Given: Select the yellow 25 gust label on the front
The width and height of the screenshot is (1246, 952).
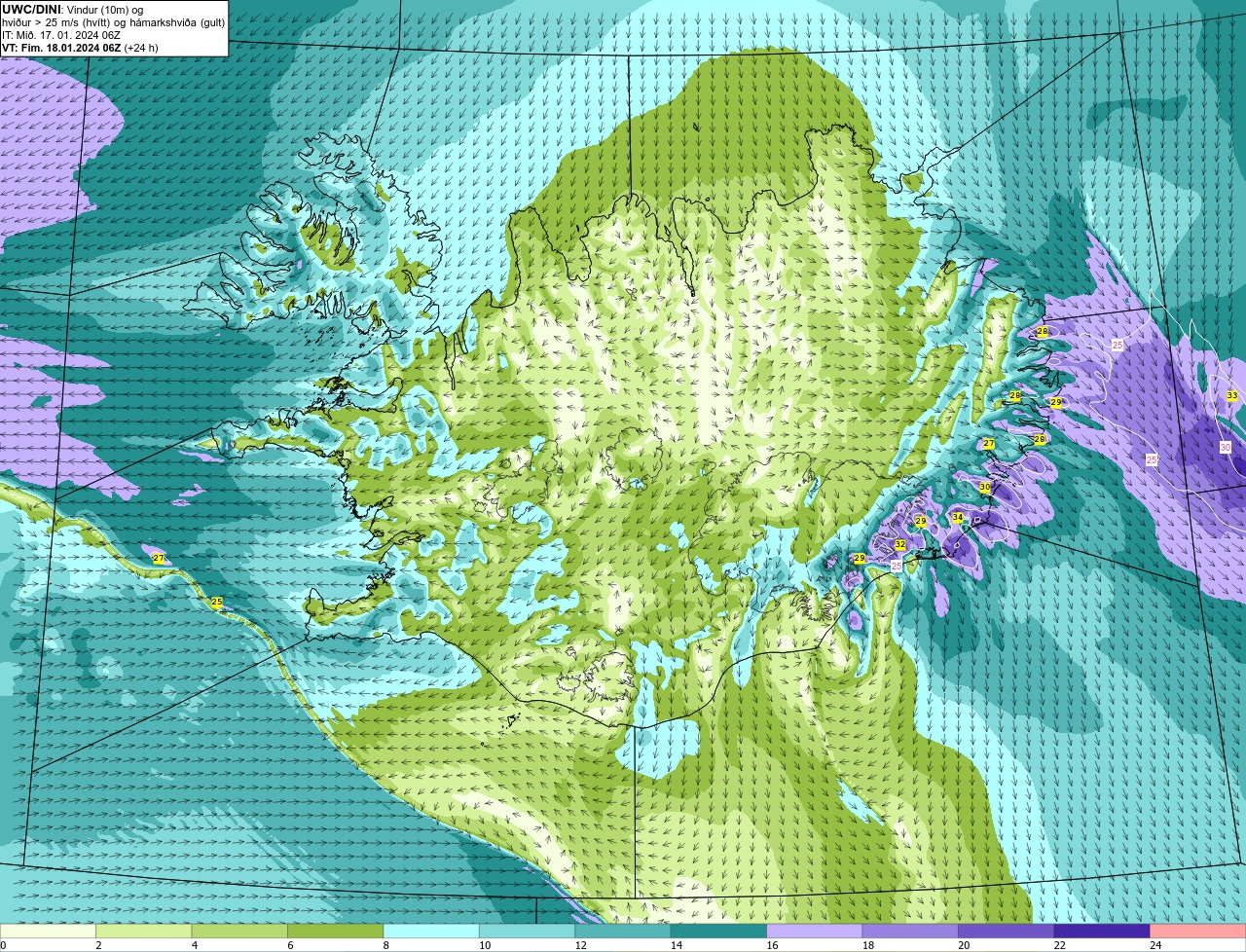Looking at the screenshot, I should [217, 602].
